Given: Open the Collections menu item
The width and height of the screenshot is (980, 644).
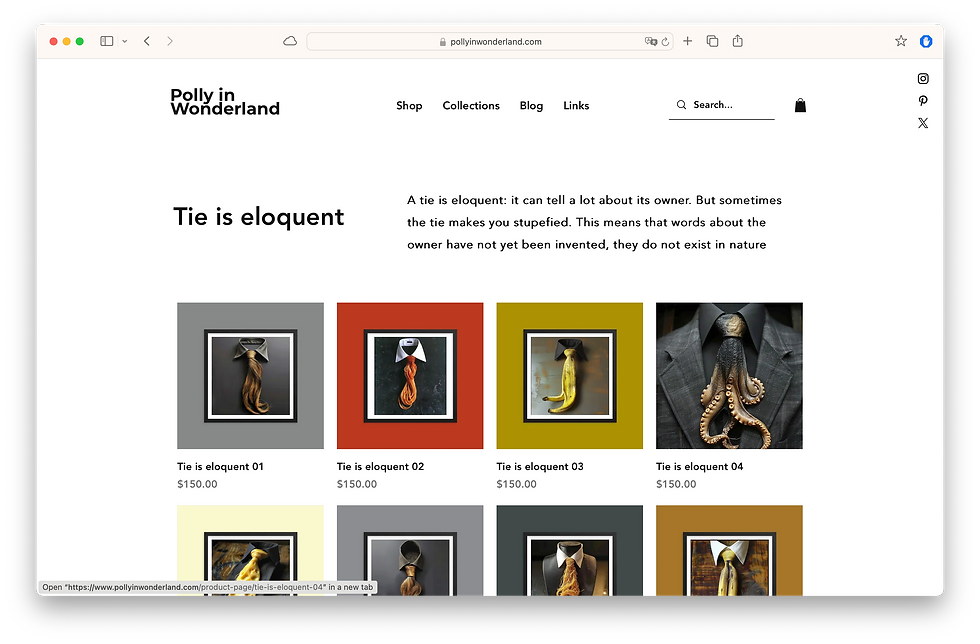Looking at the screenshot, I should pos(471,106).
